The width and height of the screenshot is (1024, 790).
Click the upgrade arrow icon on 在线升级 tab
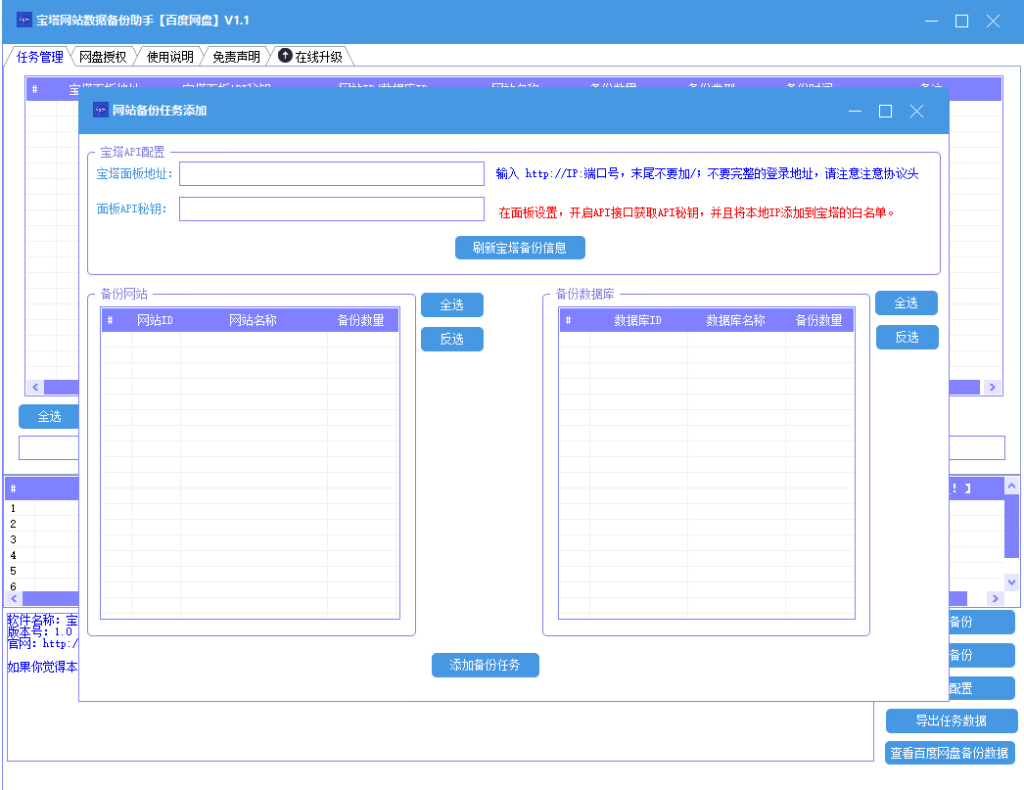click(x=285, y=55)
